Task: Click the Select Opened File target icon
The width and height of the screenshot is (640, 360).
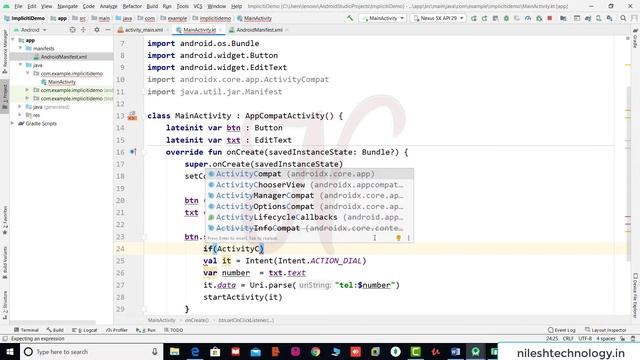Action: click(72, 30)
